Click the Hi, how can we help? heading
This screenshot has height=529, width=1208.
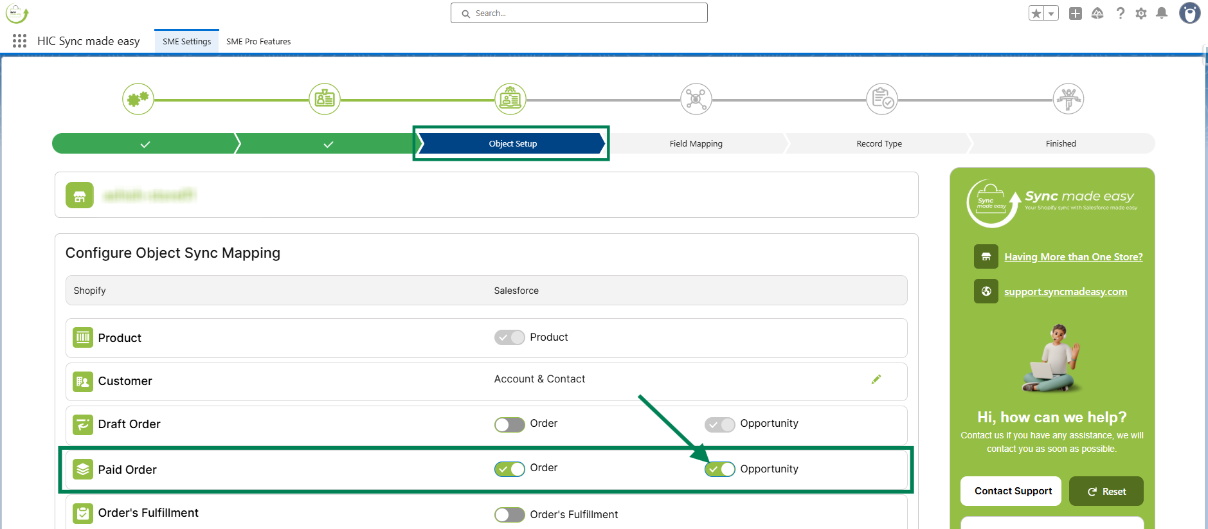tap(1052, 417)
